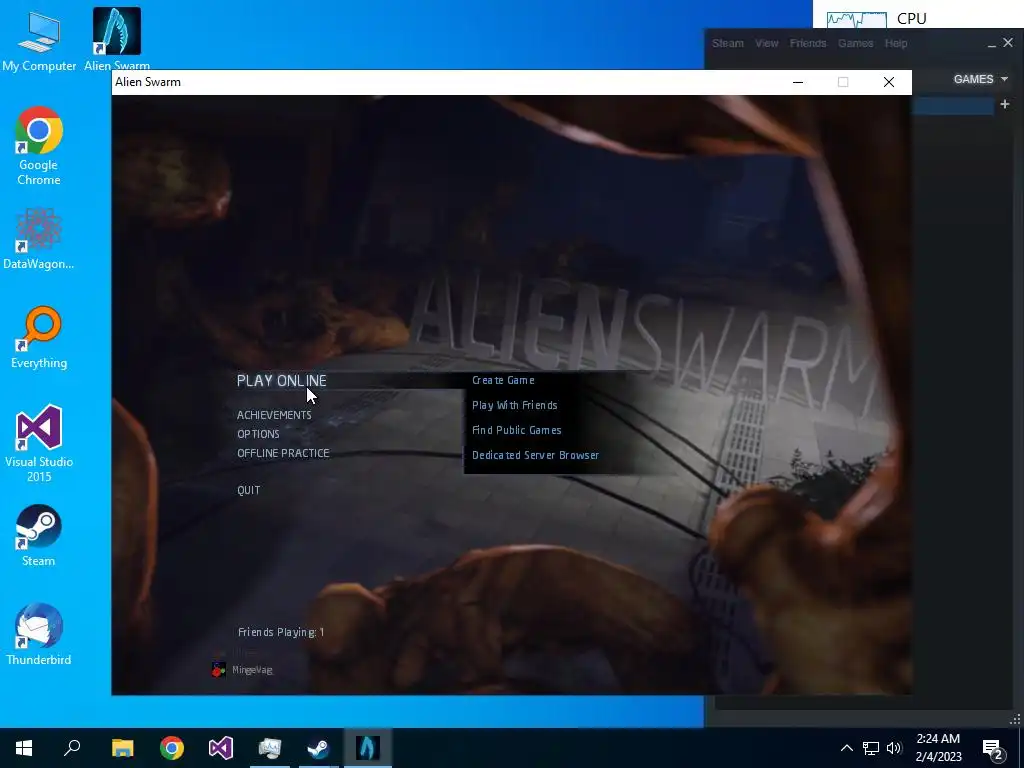1024x768 pixels.
Task: Click the plus icon in Steam window
Action: click(1004, 104)
